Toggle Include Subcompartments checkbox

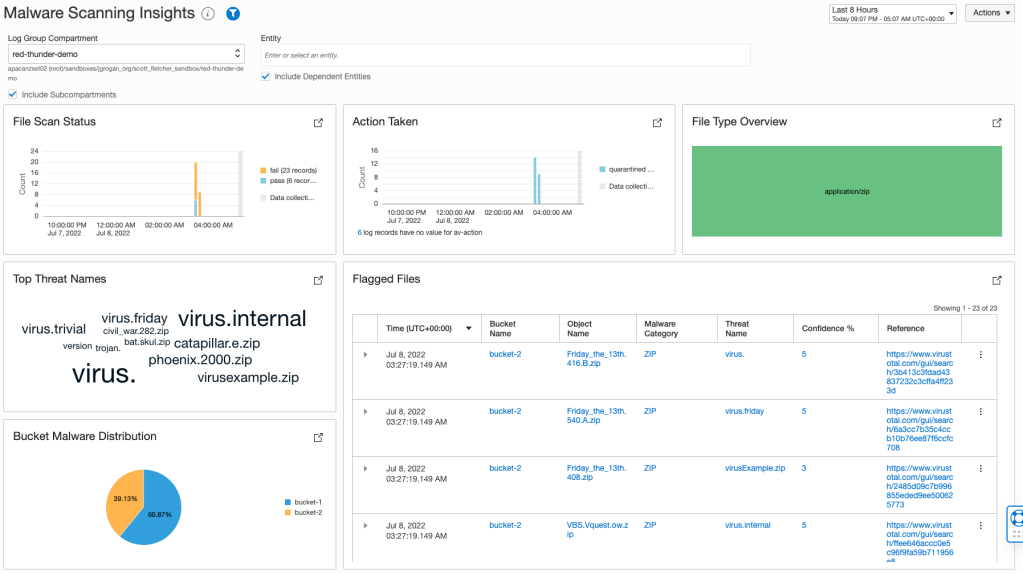pos(12,94)
